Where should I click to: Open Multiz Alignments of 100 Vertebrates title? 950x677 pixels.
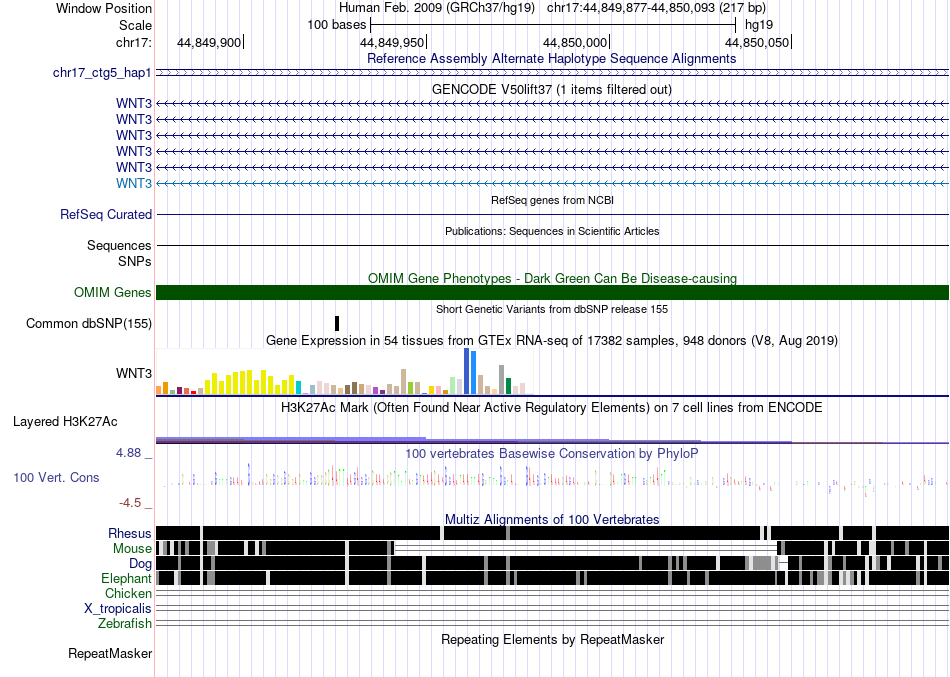552,519
